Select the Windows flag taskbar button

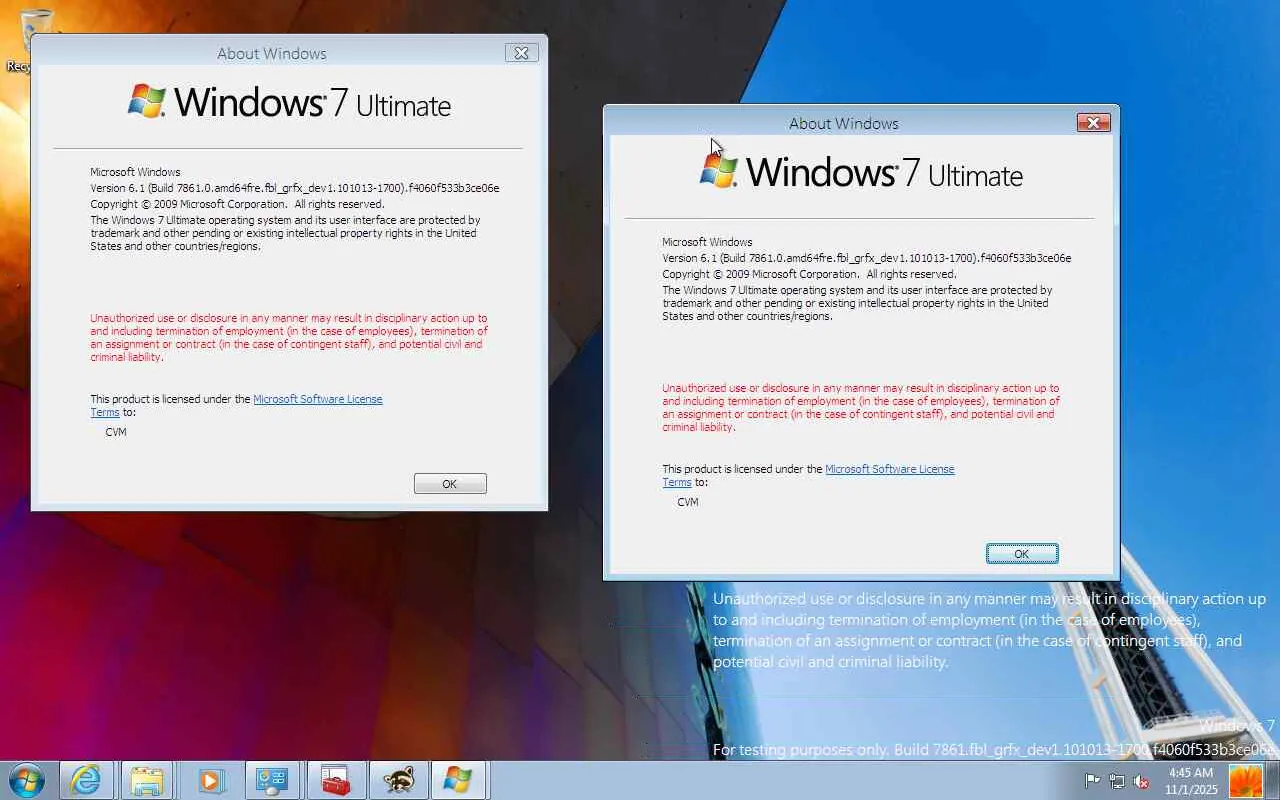click(459, 780)
